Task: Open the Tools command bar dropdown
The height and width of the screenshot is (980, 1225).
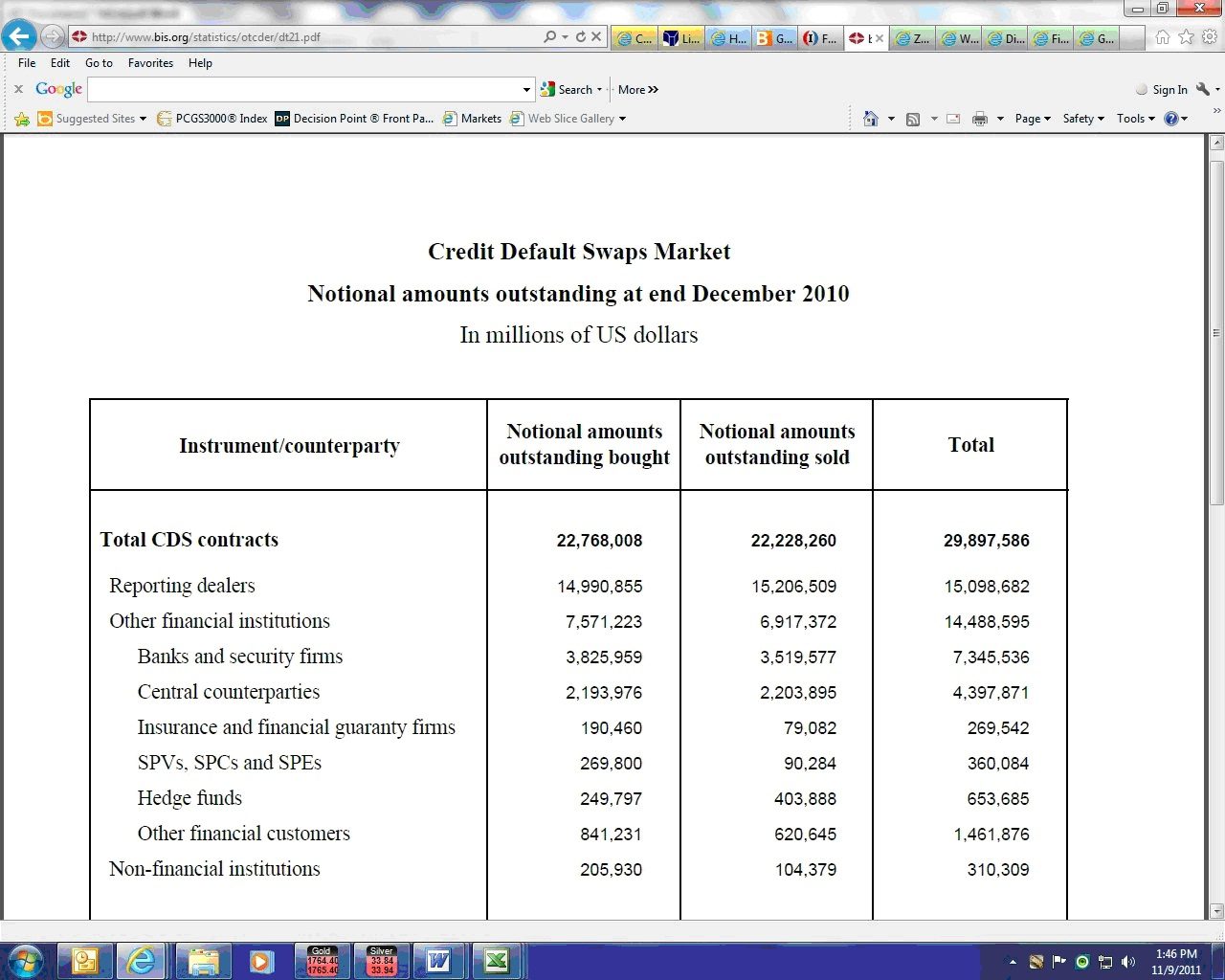Action: [1135, 119]
